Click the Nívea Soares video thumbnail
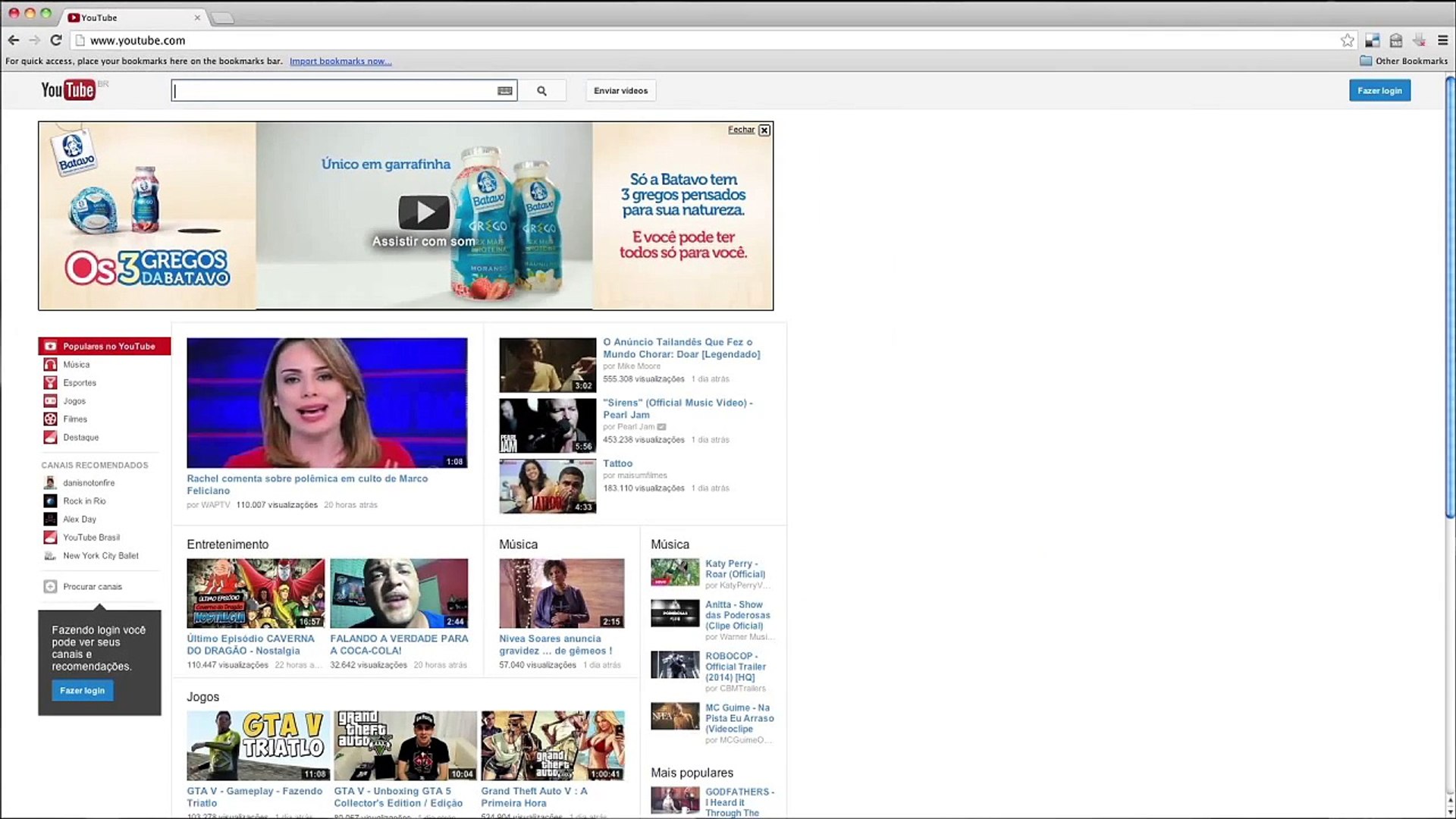 click(x=561, y=593)
